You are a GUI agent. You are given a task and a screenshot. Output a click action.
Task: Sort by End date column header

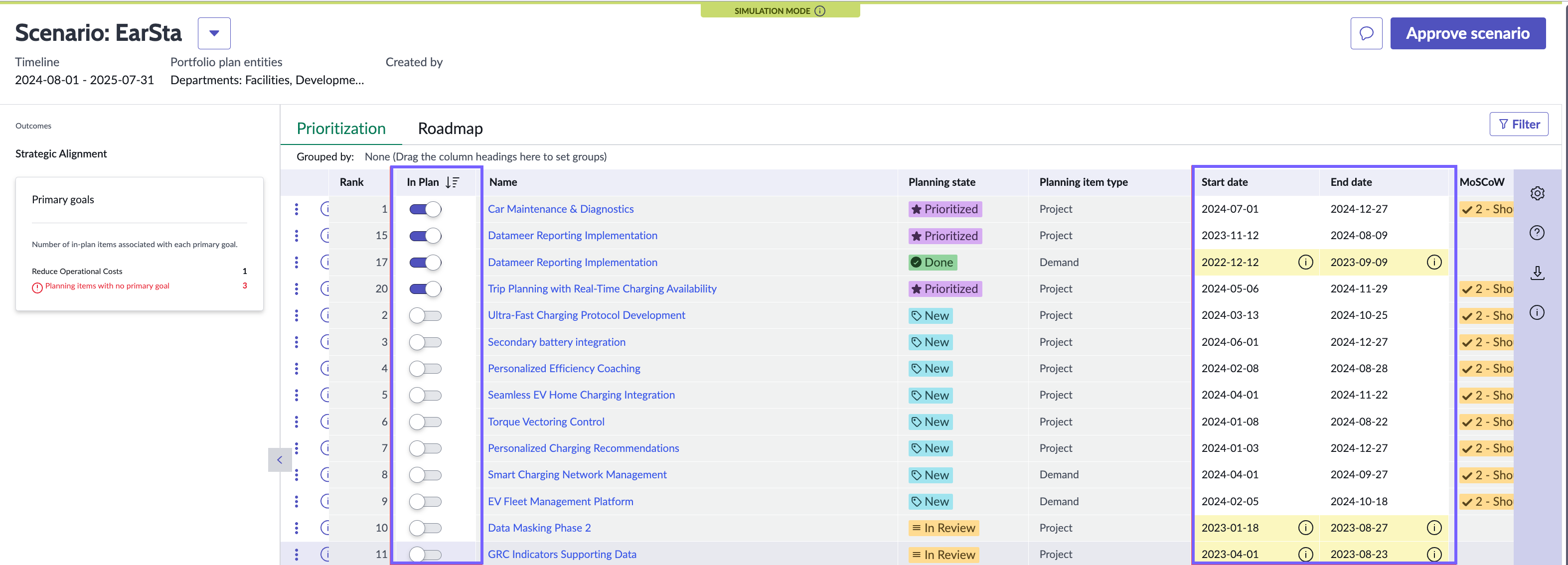tap(1351, 182)
